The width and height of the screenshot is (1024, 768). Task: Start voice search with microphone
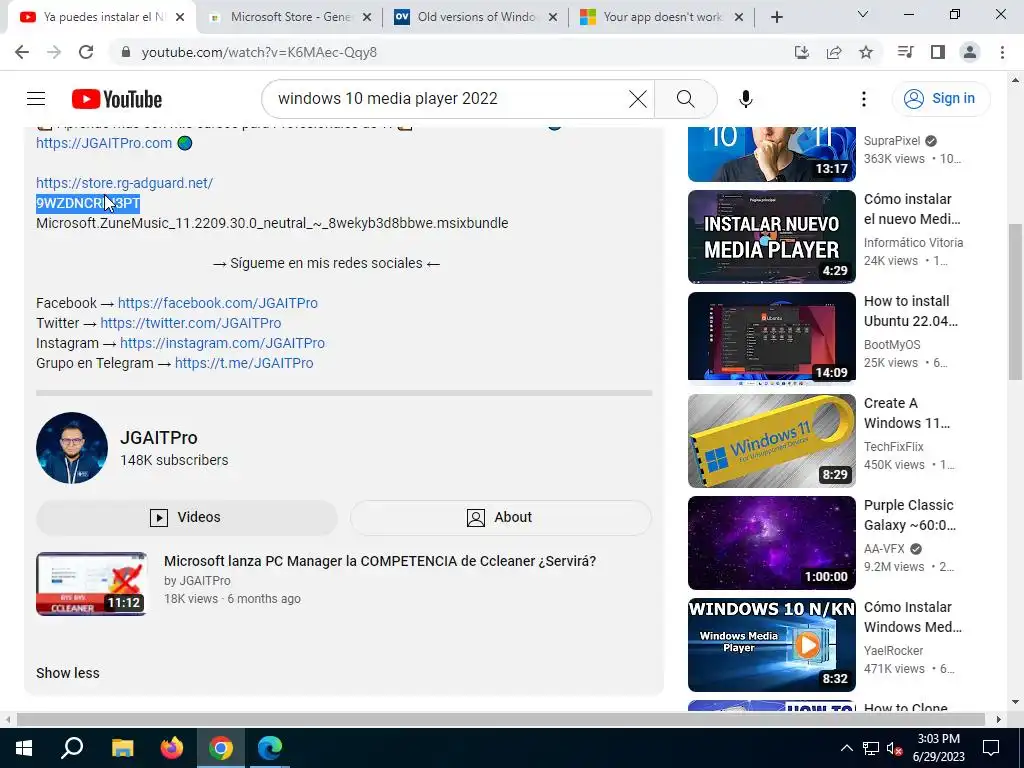point(745,99)
